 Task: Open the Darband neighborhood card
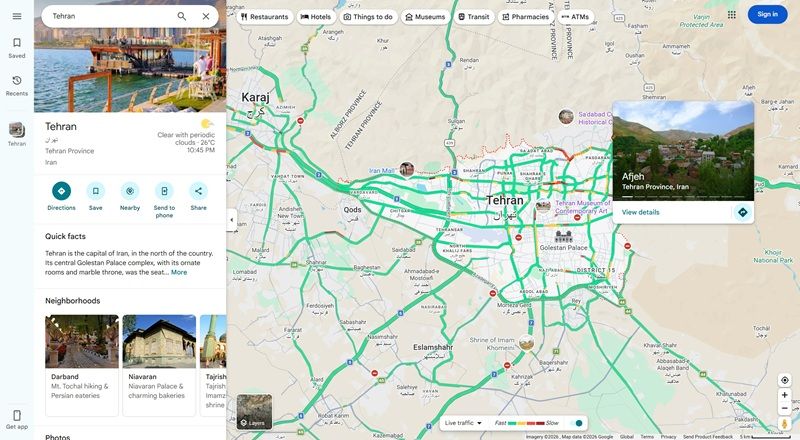click(x=82, y=365)
